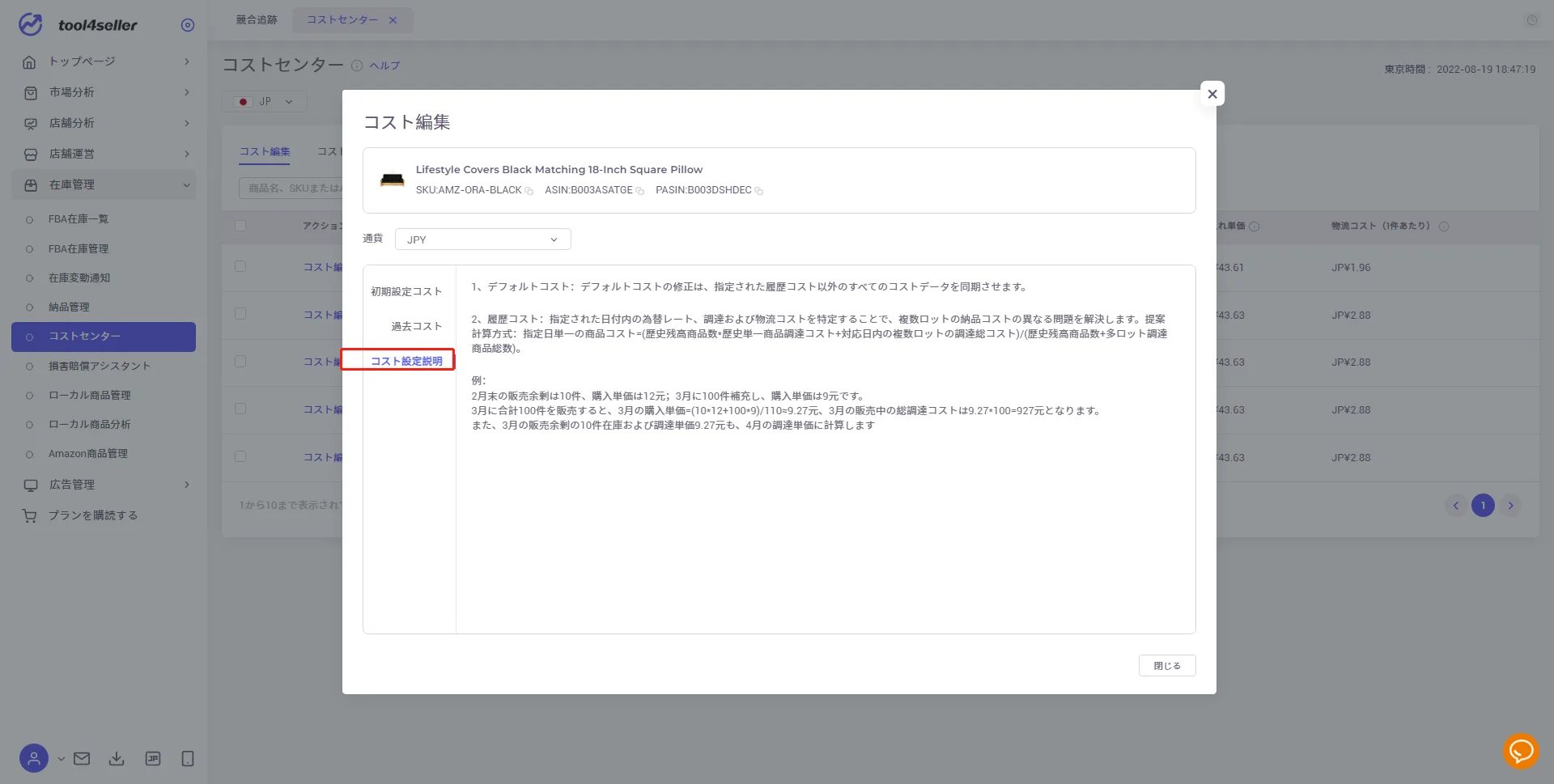Click the clock icon at top right
This screenshot has width=1554, height=784.
(1532, 20)
